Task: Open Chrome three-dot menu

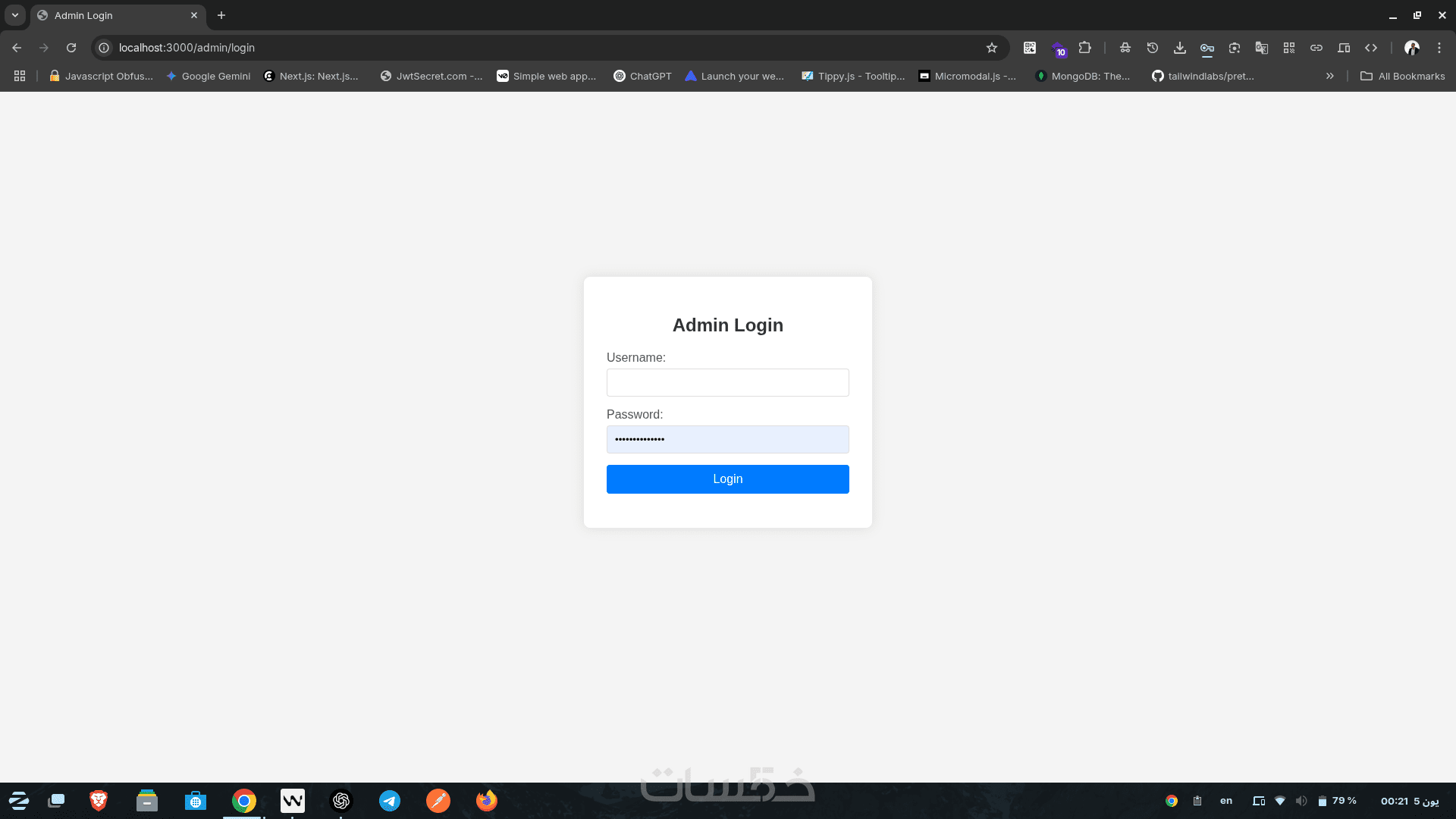Action: tap(1439, 48)
